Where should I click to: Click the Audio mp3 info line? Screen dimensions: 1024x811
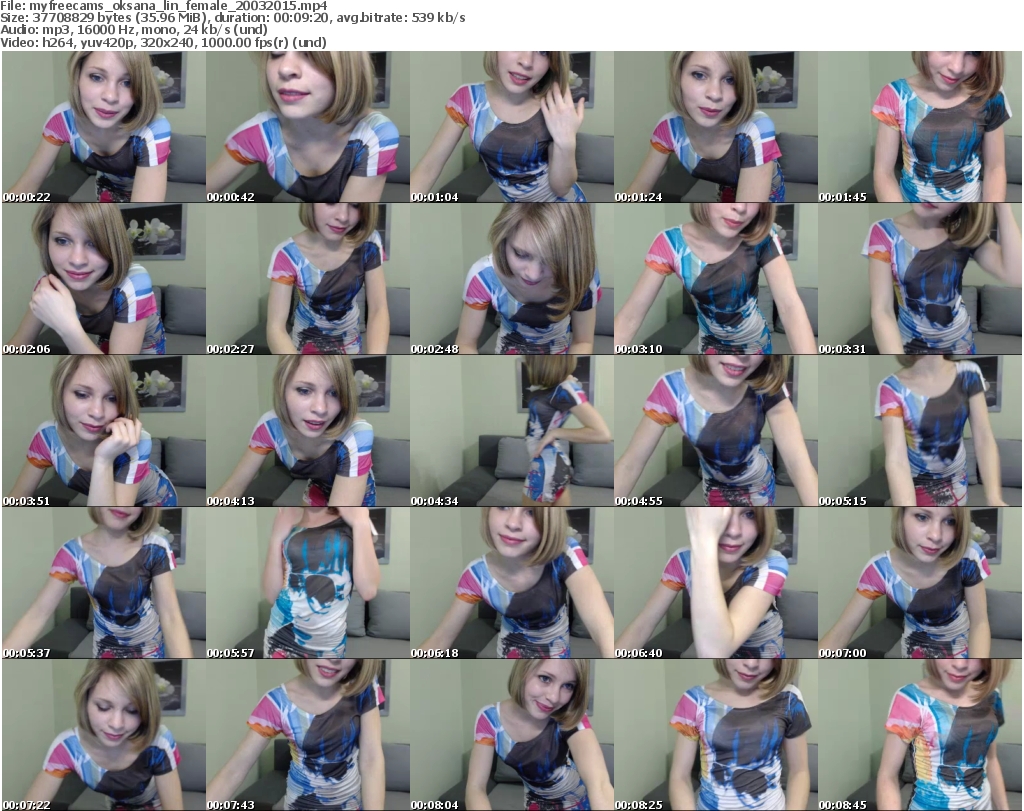tap(134, 29)
